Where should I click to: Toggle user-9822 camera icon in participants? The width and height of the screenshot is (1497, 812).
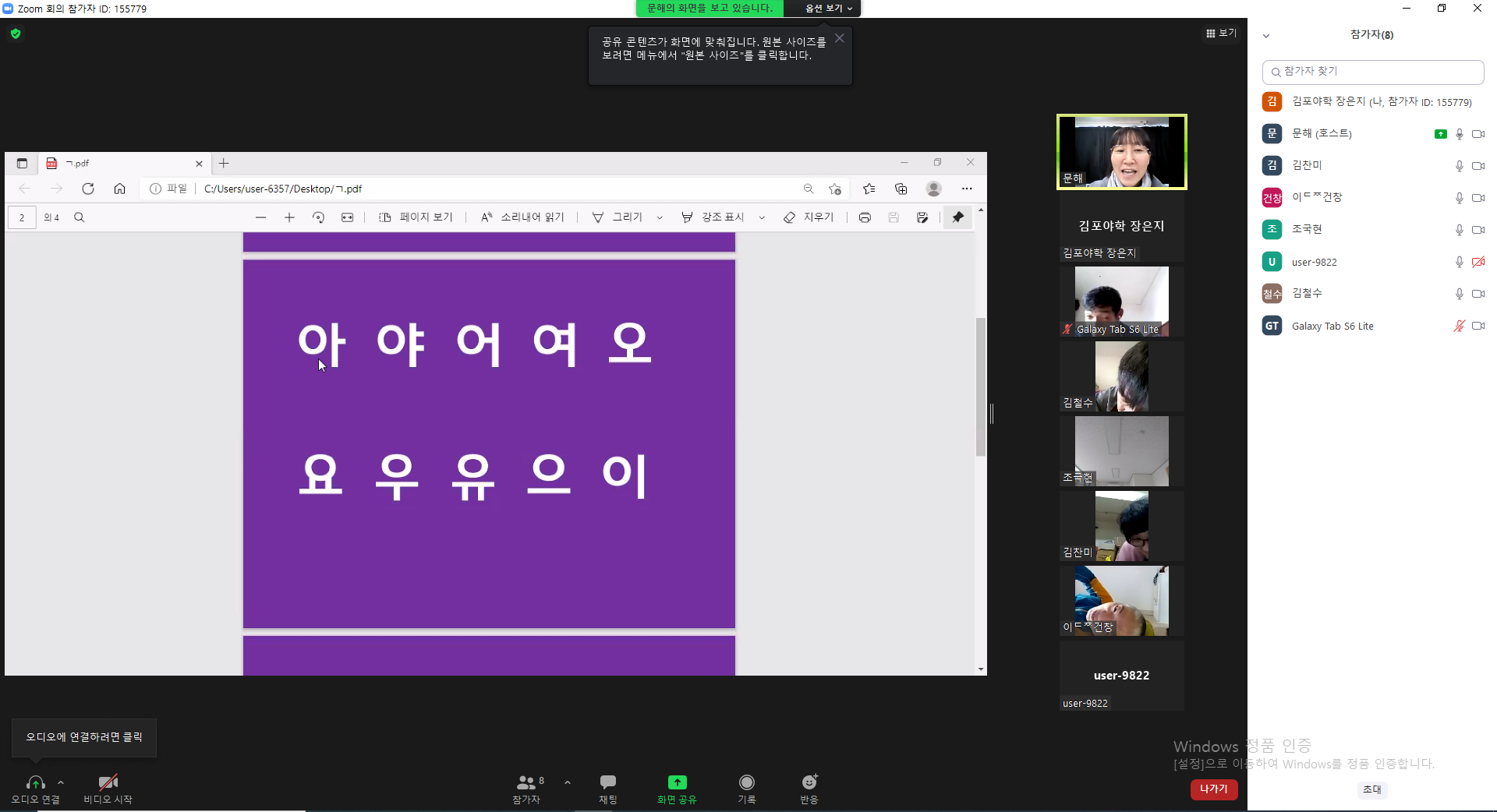tap(1478, 263)
